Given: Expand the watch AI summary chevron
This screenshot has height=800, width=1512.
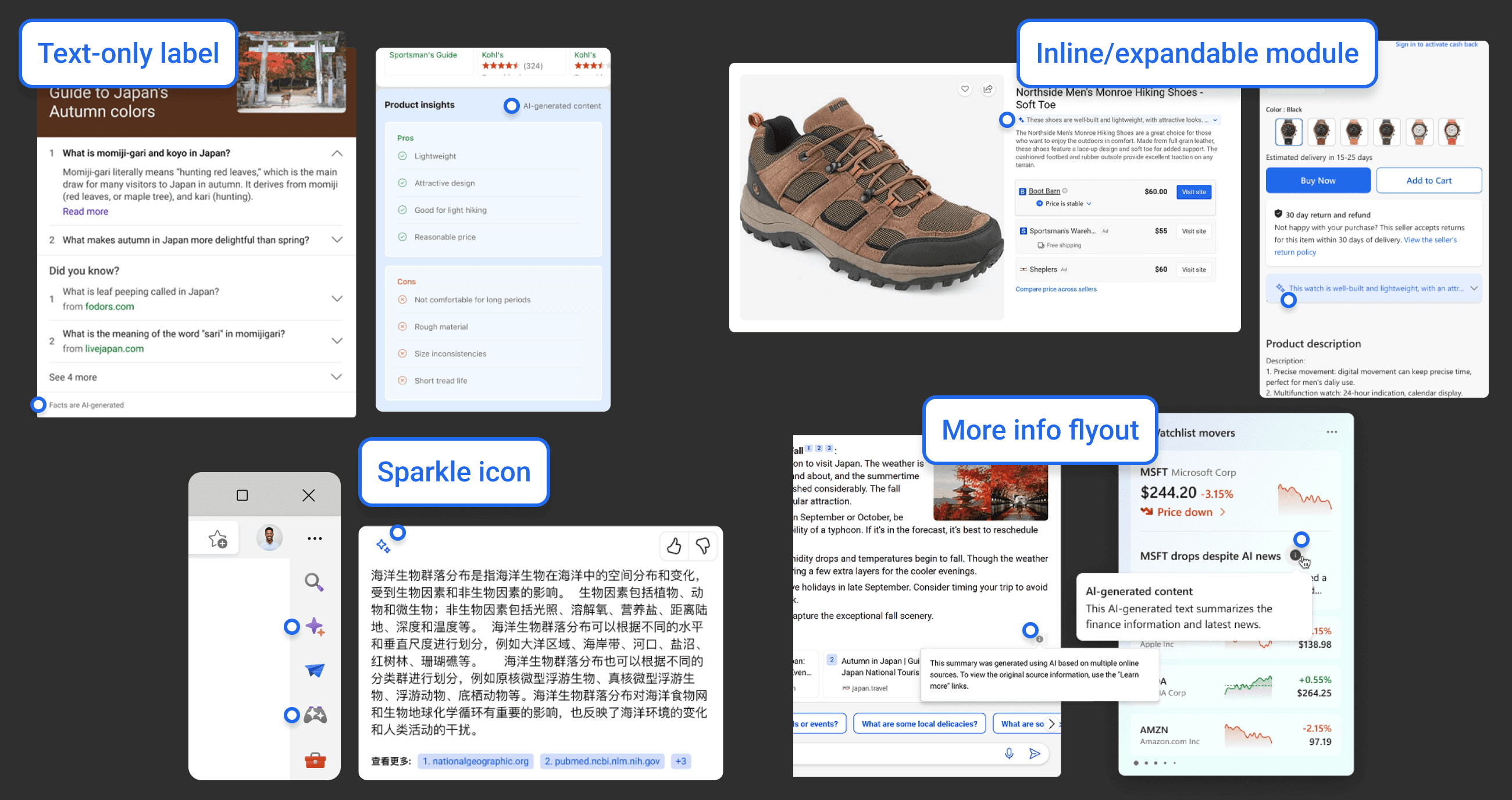Looking at the screenshot, I should (x=1473, y=288).
